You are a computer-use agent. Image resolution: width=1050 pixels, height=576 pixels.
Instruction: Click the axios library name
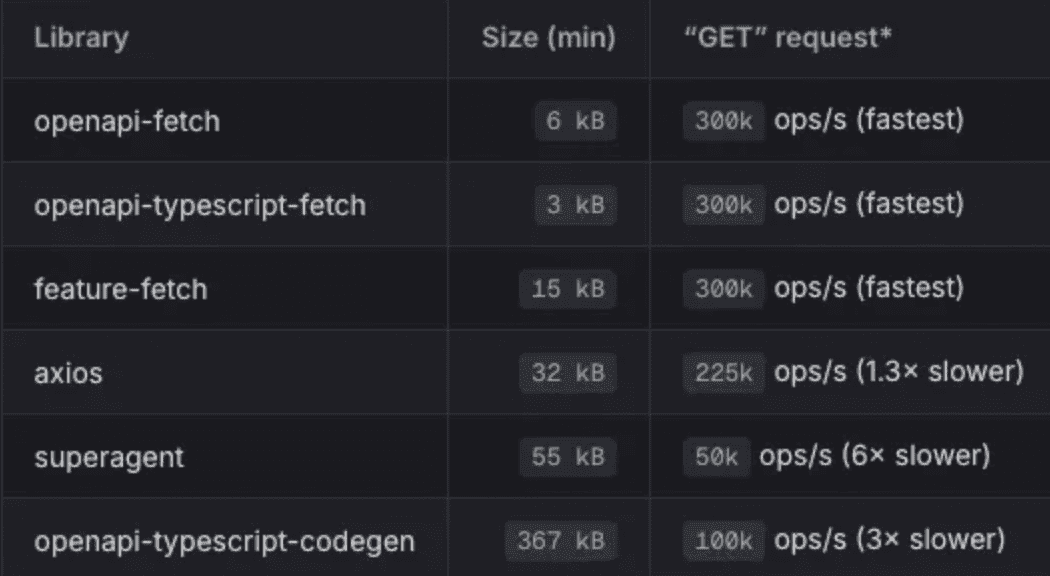[x=69, y=374]
